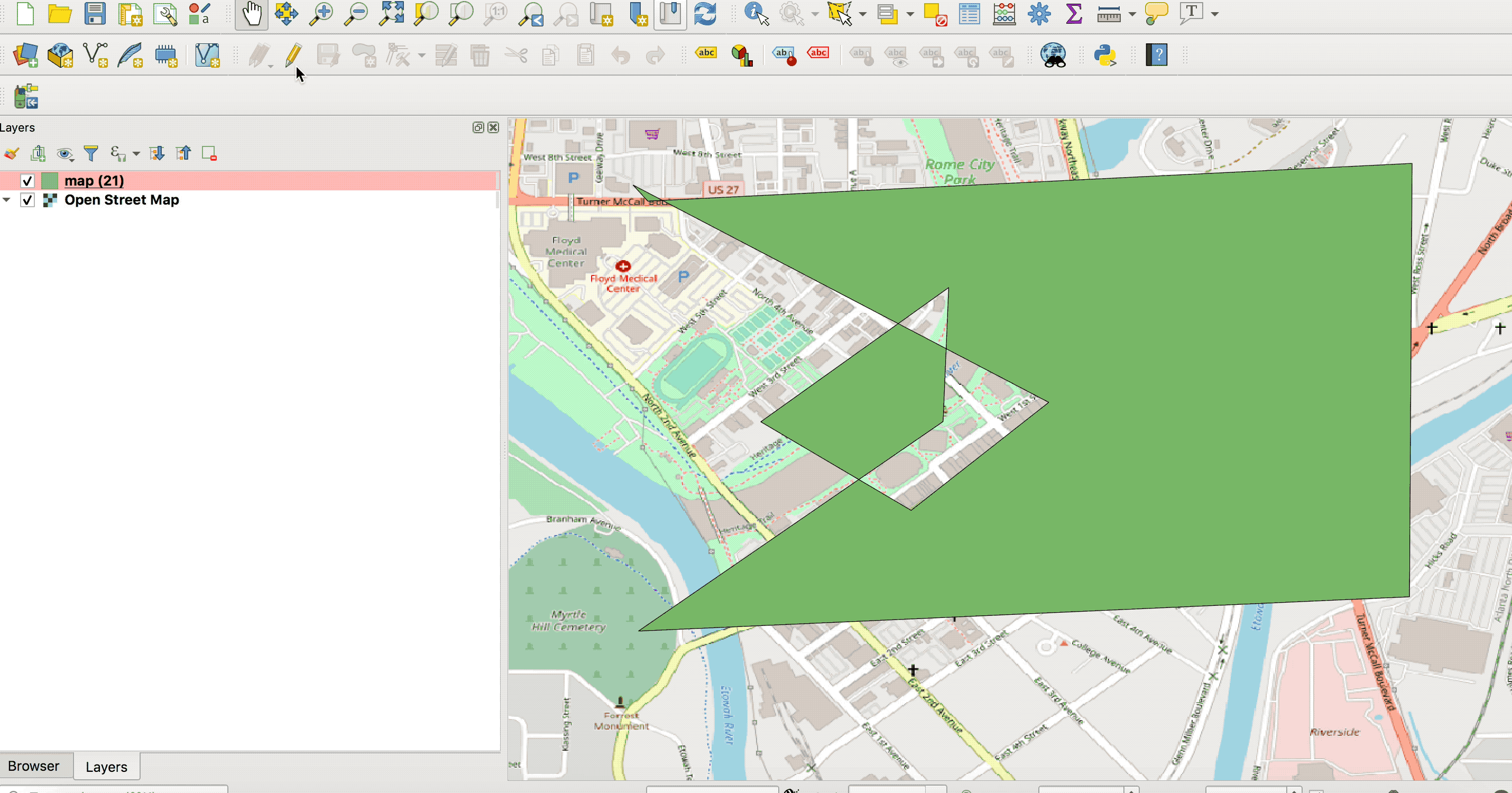Open the attribute table icon
The height and width of the screenshot is (793, 1512).
969,14
